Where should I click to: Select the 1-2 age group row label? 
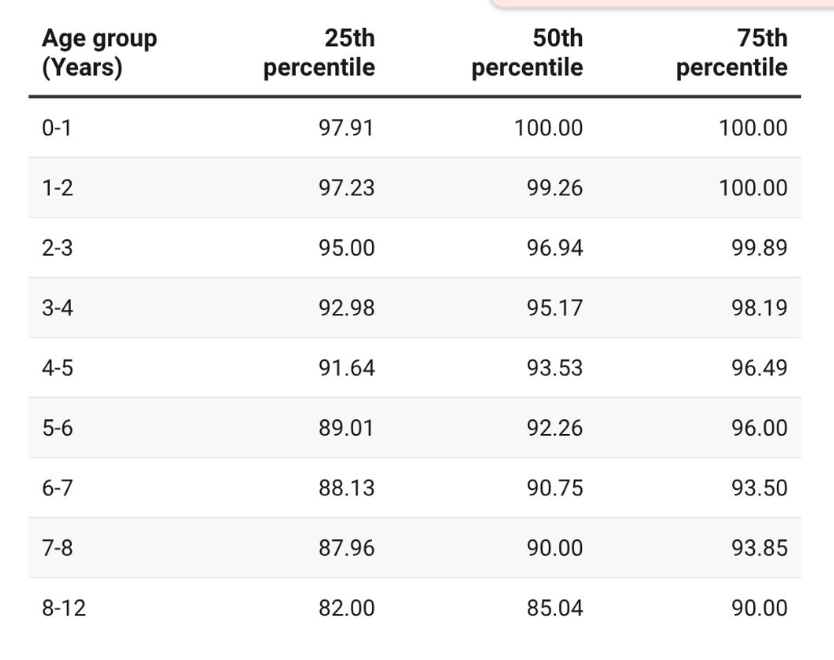coord(56,188)
